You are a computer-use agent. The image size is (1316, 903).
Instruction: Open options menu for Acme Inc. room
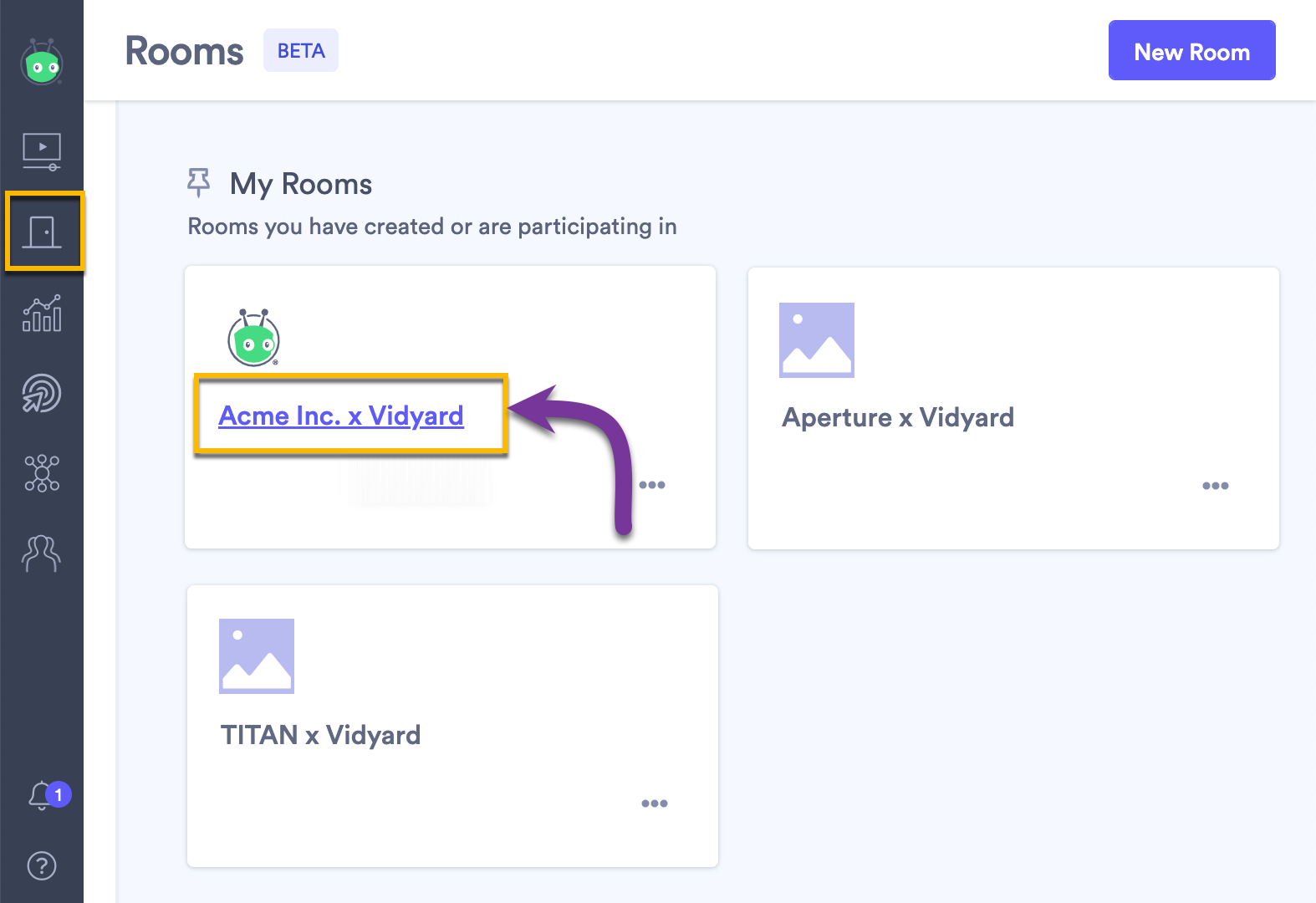[x=652, y=485]
